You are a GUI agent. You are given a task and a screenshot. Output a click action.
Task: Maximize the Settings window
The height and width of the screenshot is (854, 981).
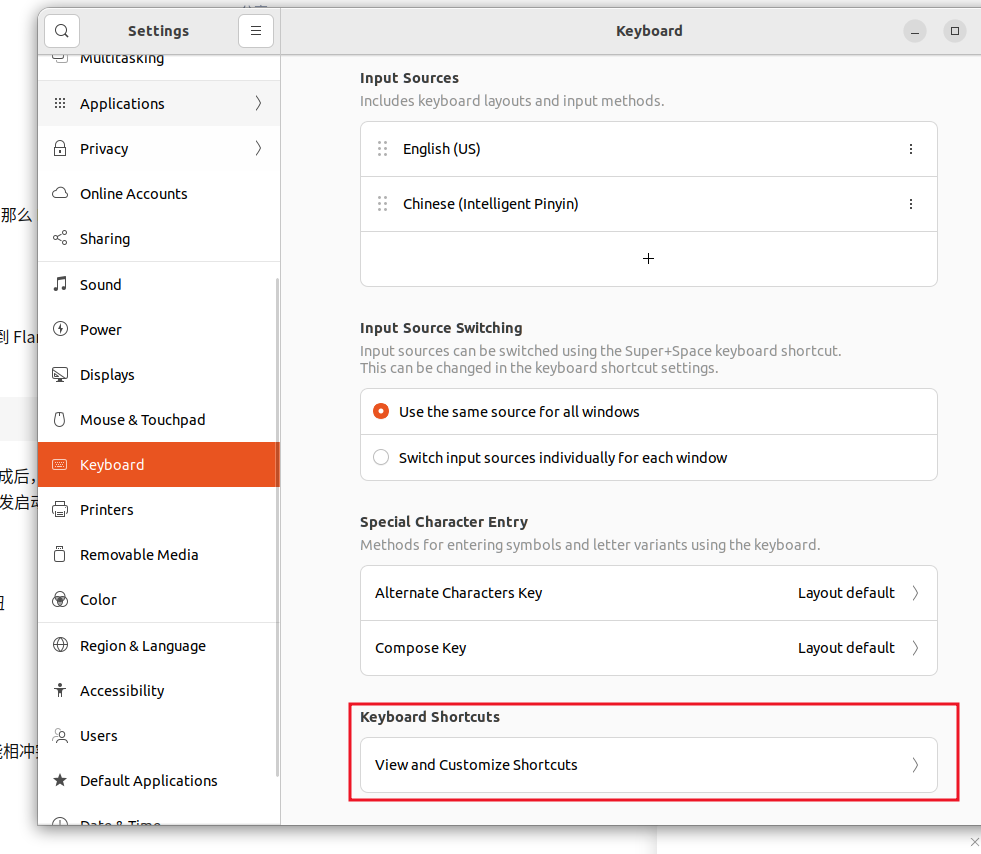click(955, 31)
